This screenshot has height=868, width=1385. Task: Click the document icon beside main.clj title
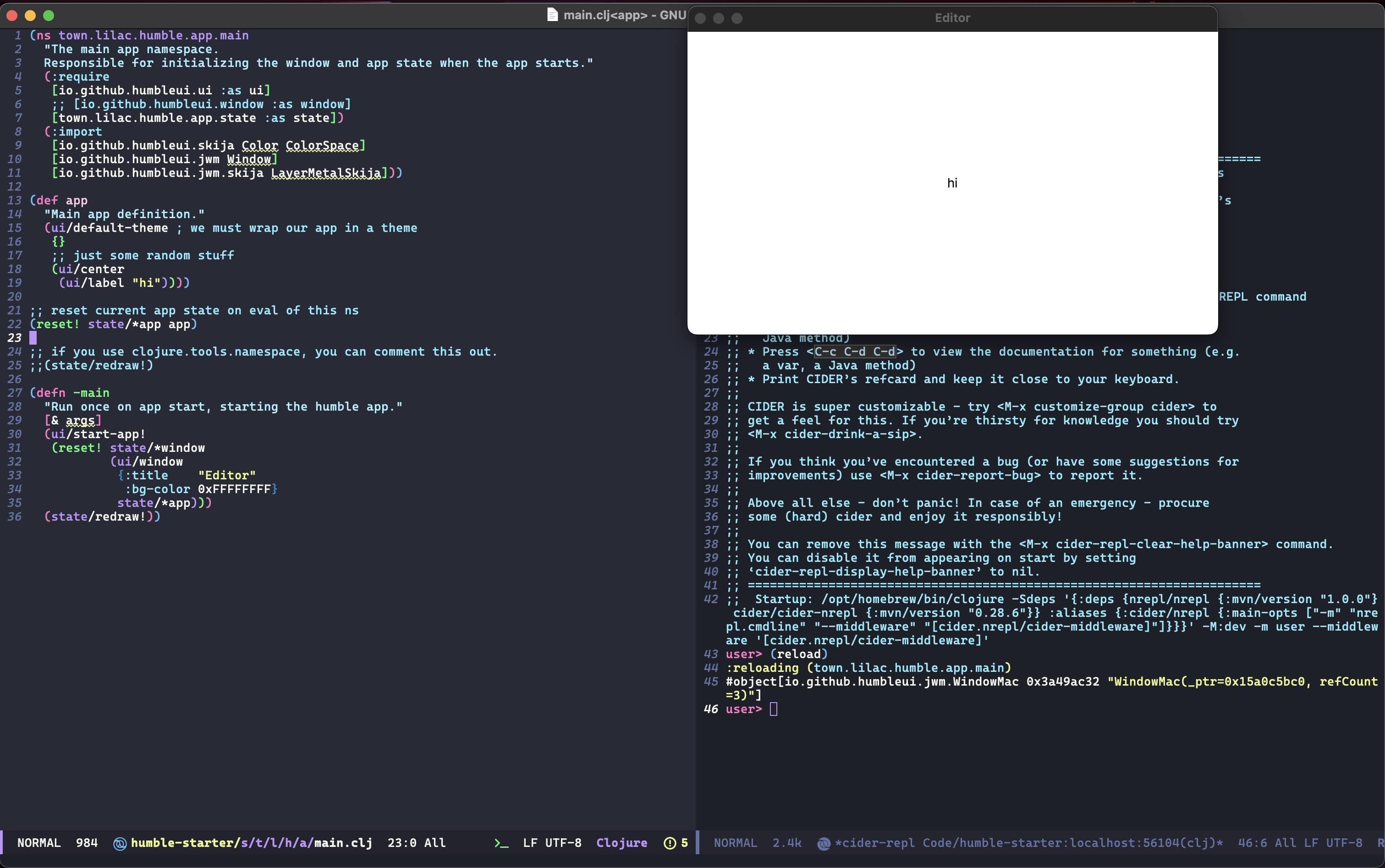552,15
